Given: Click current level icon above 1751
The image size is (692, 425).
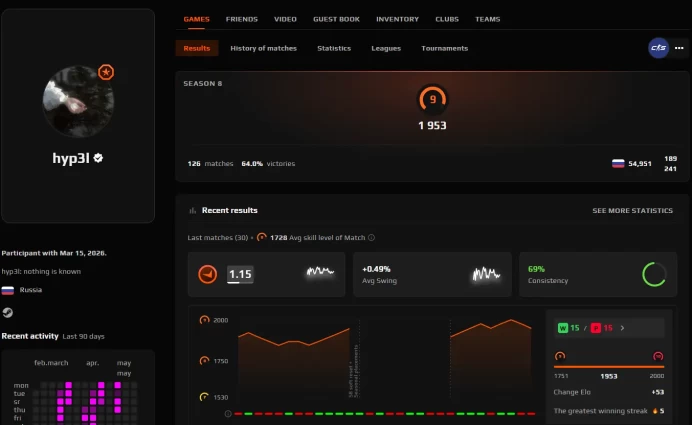Looking at the screenshot, I should pos(560,356).
